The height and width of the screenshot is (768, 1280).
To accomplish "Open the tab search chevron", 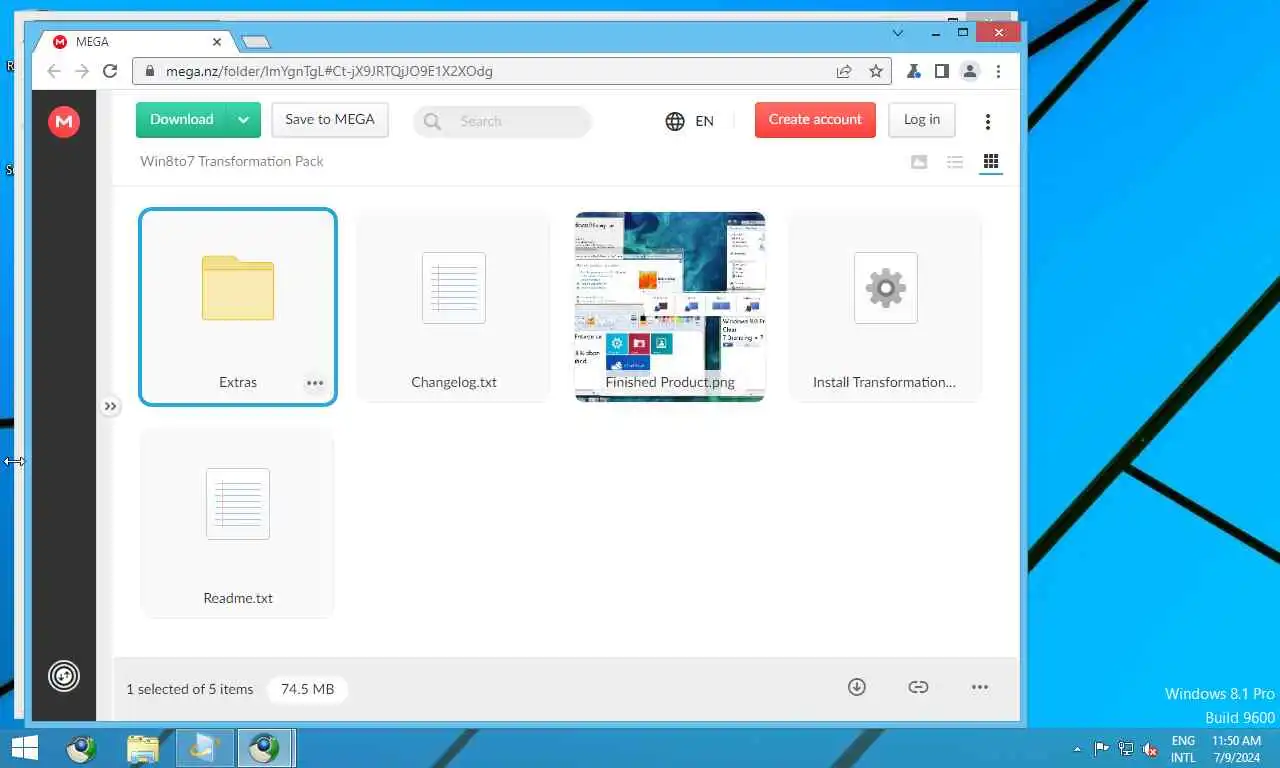I will [x=897, y=33].
